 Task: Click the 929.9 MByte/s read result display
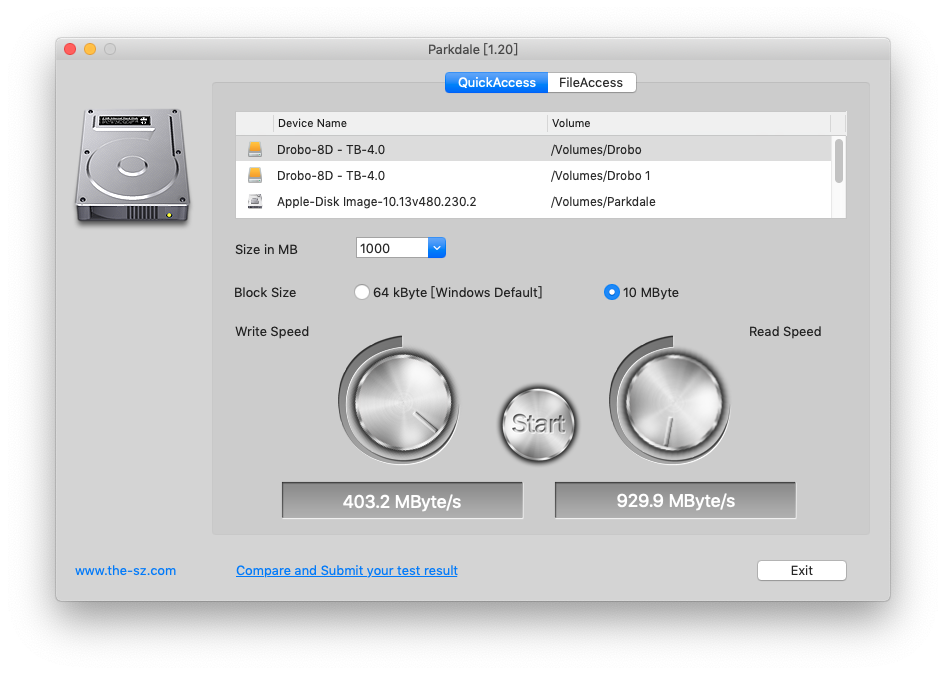pos(676,501)
